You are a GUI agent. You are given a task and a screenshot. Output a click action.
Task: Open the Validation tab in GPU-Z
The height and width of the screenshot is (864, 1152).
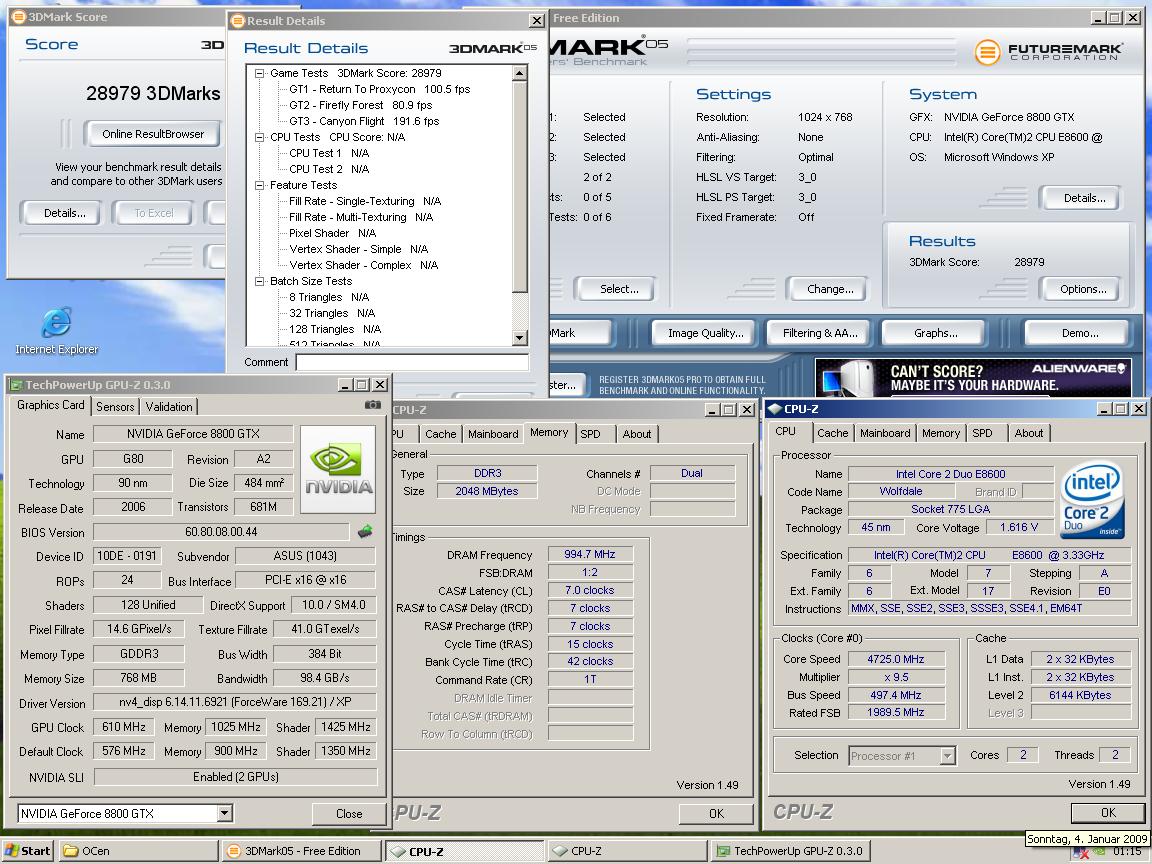(169, 406)
